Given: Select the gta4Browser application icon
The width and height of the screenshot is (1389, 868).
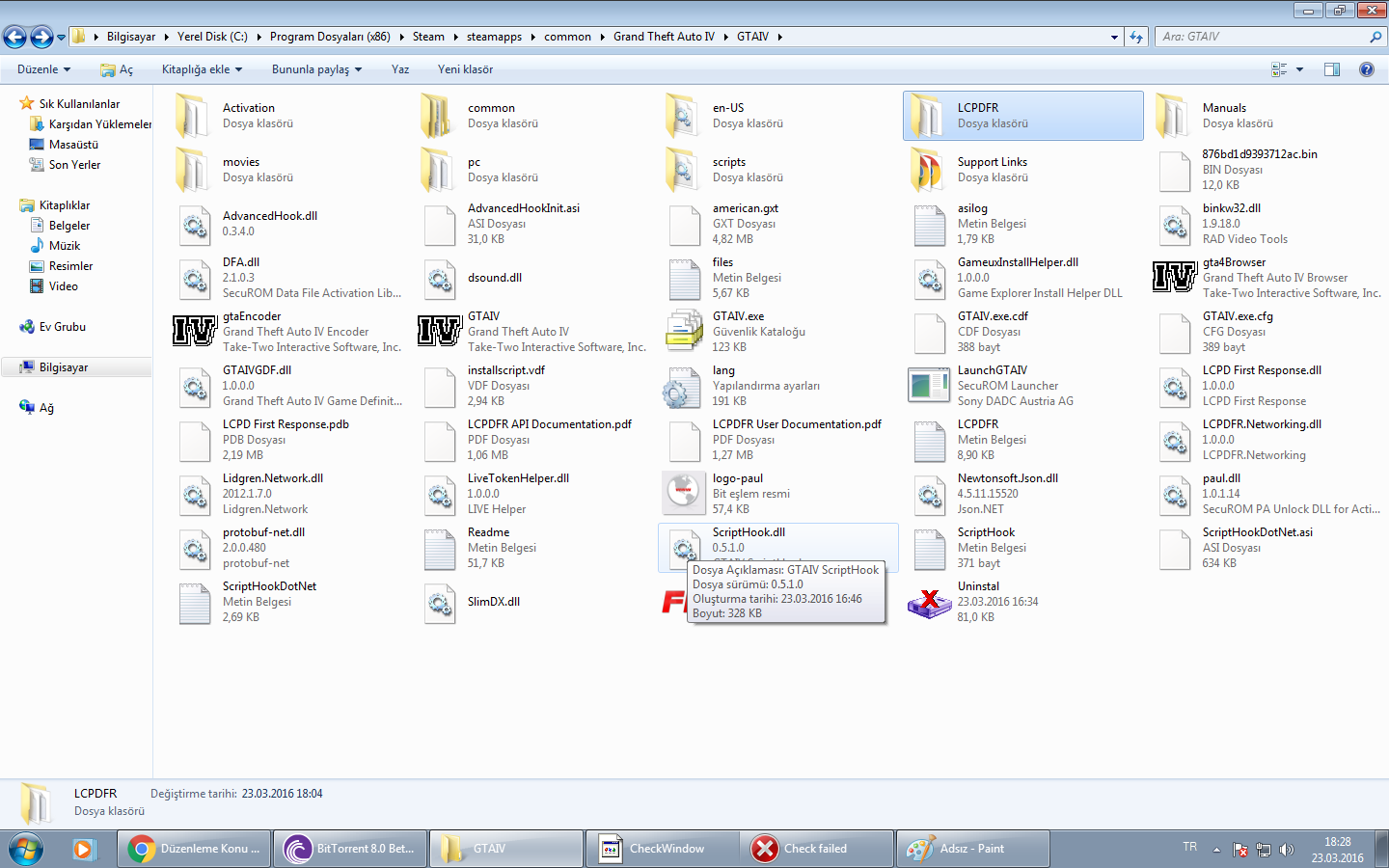Looking at the screenshot, I should click(x=1175, y=278).
